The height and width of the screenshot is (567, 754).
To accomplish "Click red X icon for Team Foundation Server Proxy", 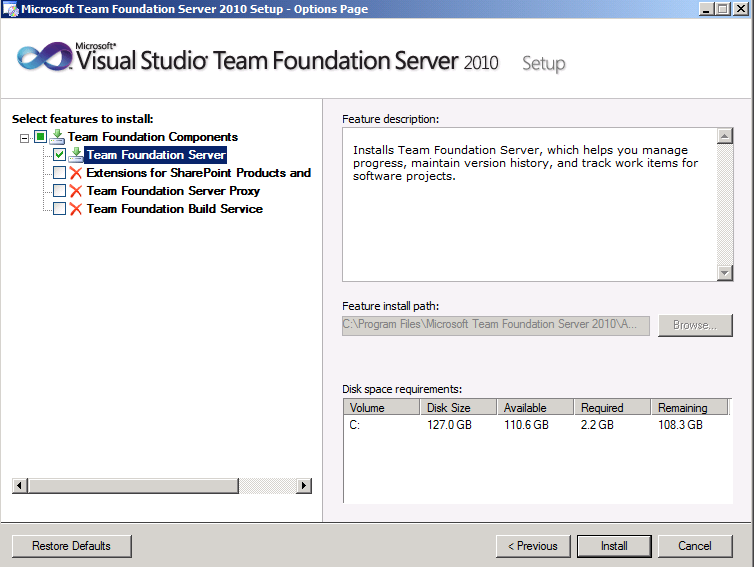I will point(75,191).
